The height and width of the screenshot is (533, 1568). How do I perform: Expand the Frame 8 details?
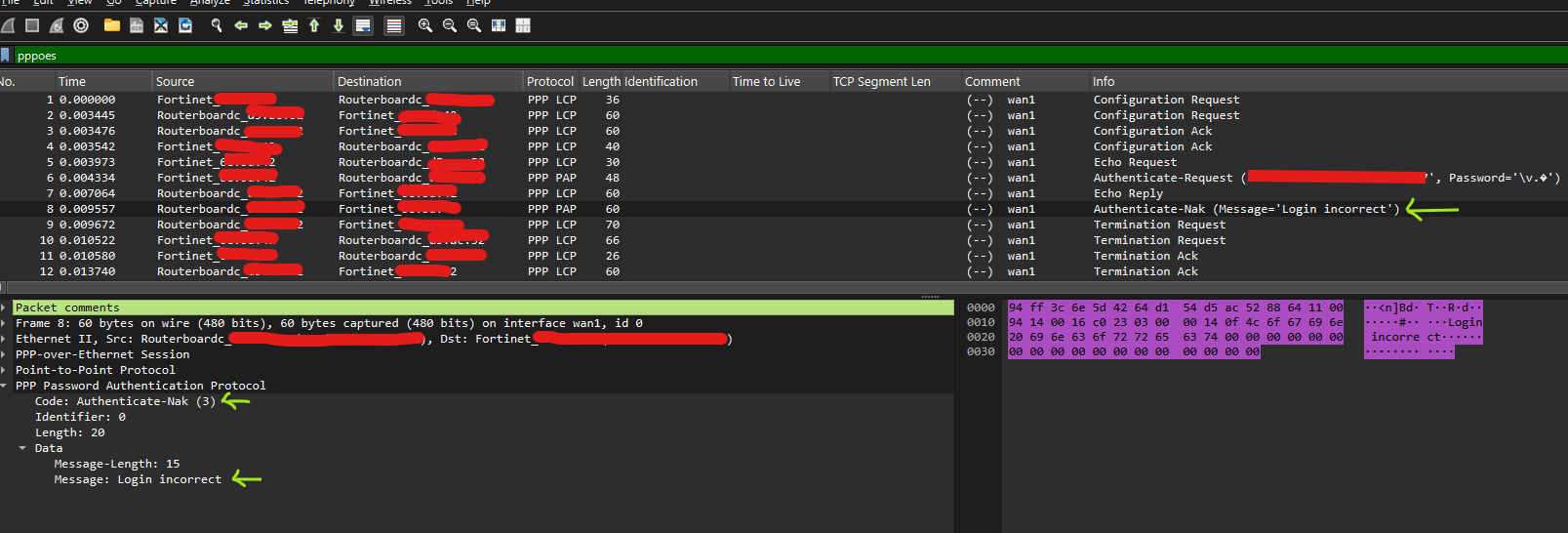(5, 323)
